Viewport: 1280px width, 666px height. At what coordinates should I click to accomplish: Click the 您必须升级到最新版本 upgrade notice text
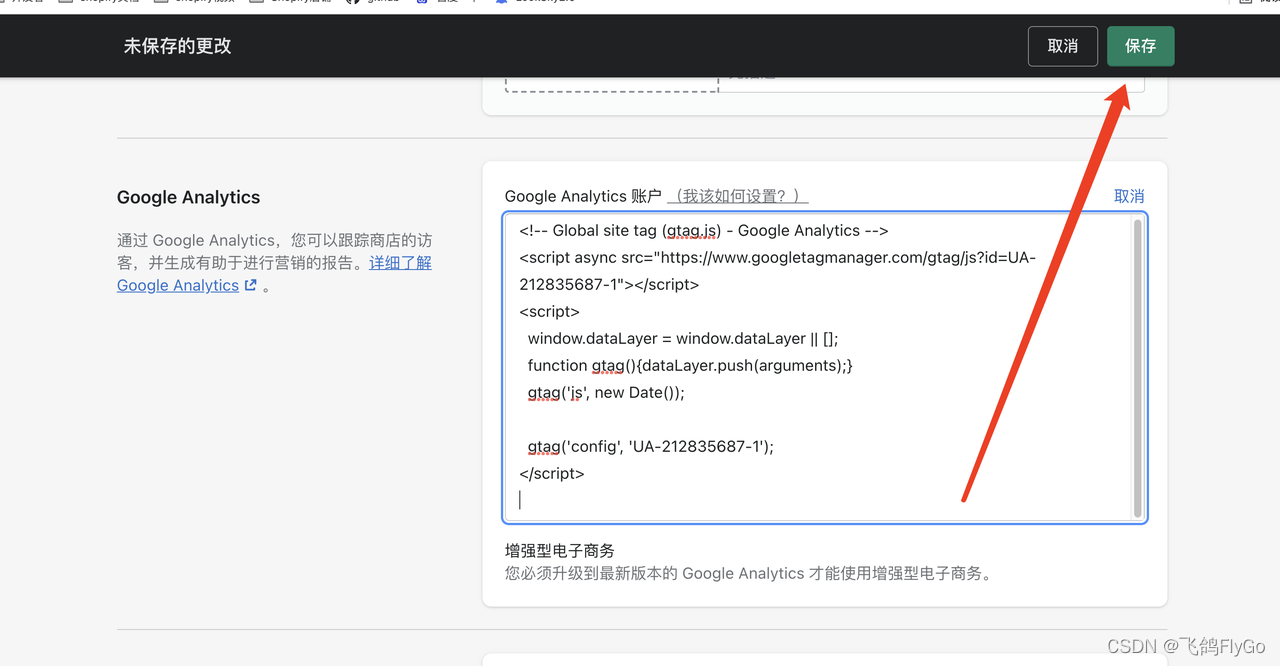click(748, 573)
